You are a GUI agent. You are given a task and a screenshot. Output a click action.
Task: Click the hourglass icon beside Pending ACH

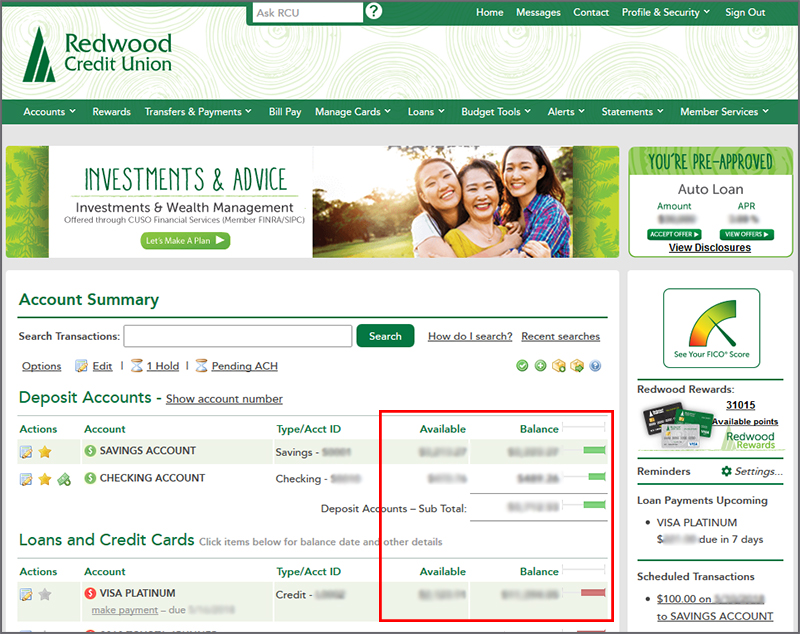click(x=202, y=366)
